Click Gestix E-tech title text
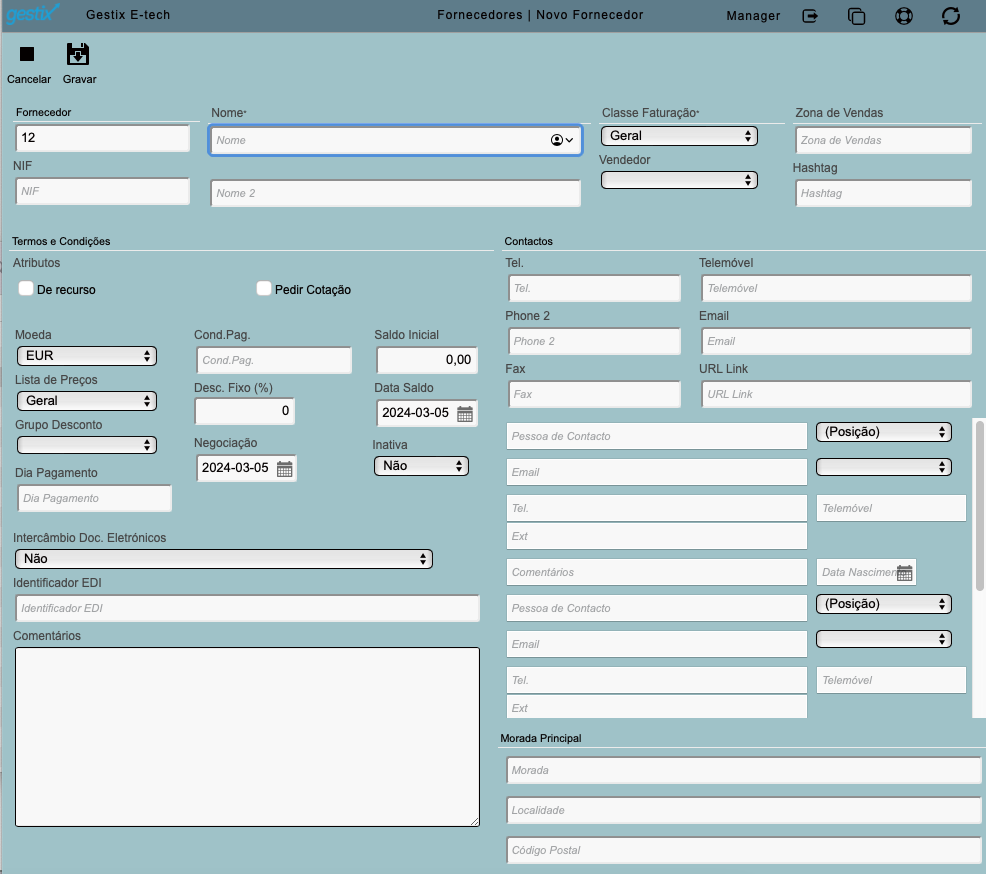 (x=128, y=15)
